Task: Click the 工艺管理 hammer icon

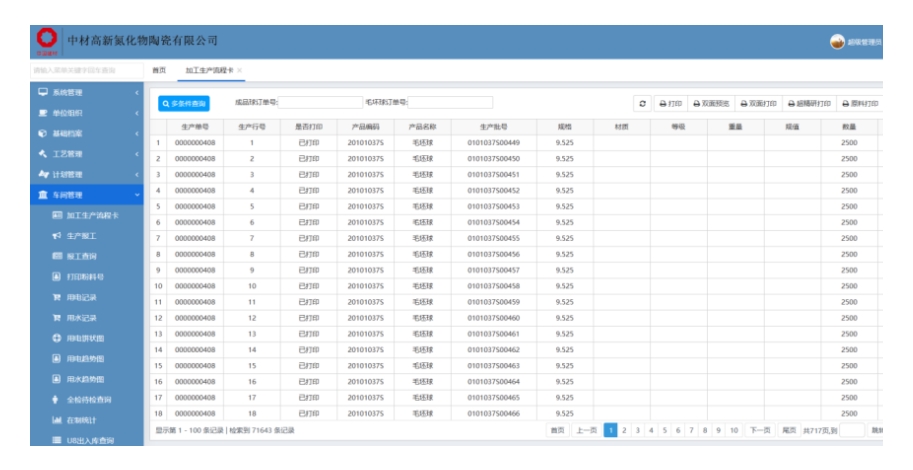Action: tap(43, 154)
